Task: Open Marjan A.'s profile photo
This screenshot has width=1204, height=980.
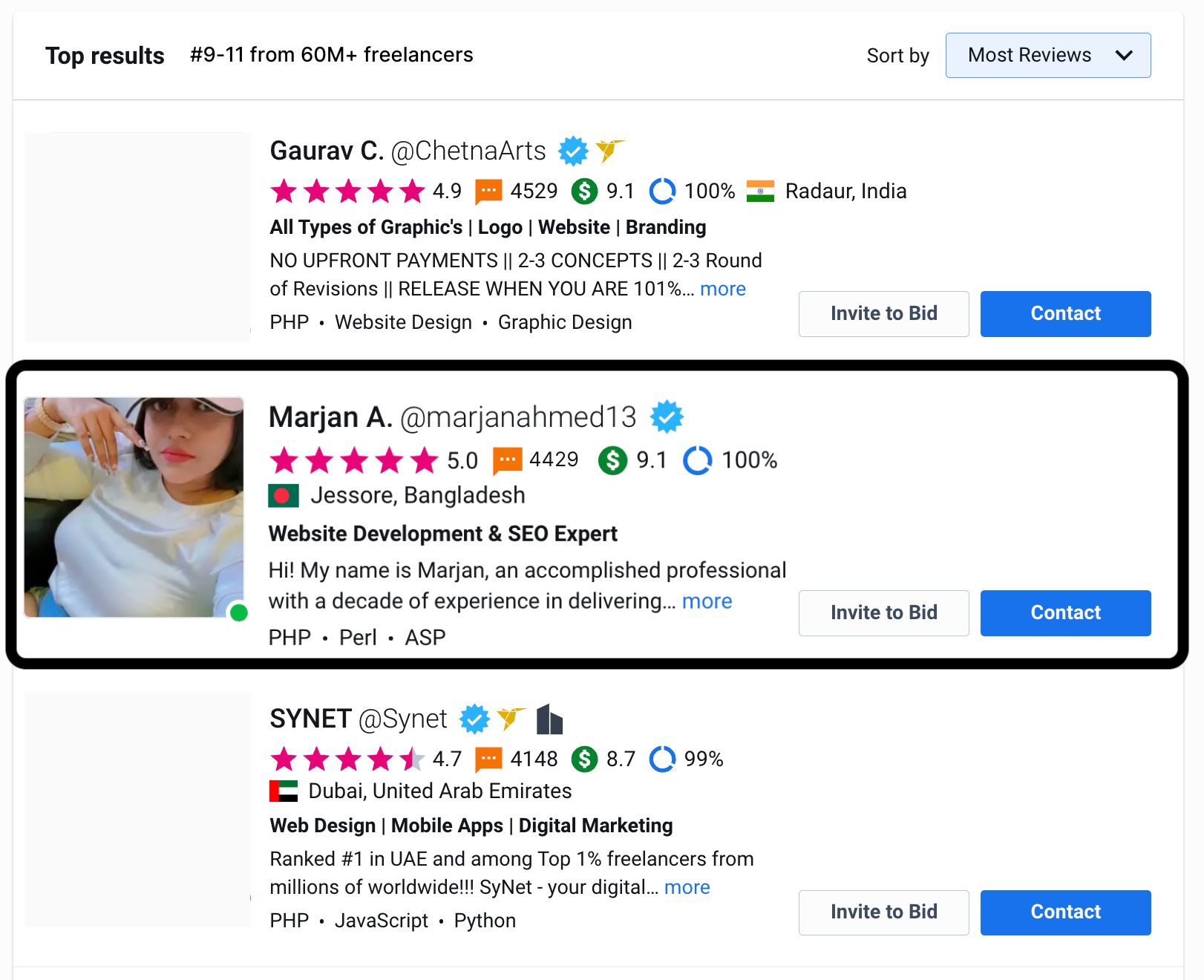Action: (134, 507)
